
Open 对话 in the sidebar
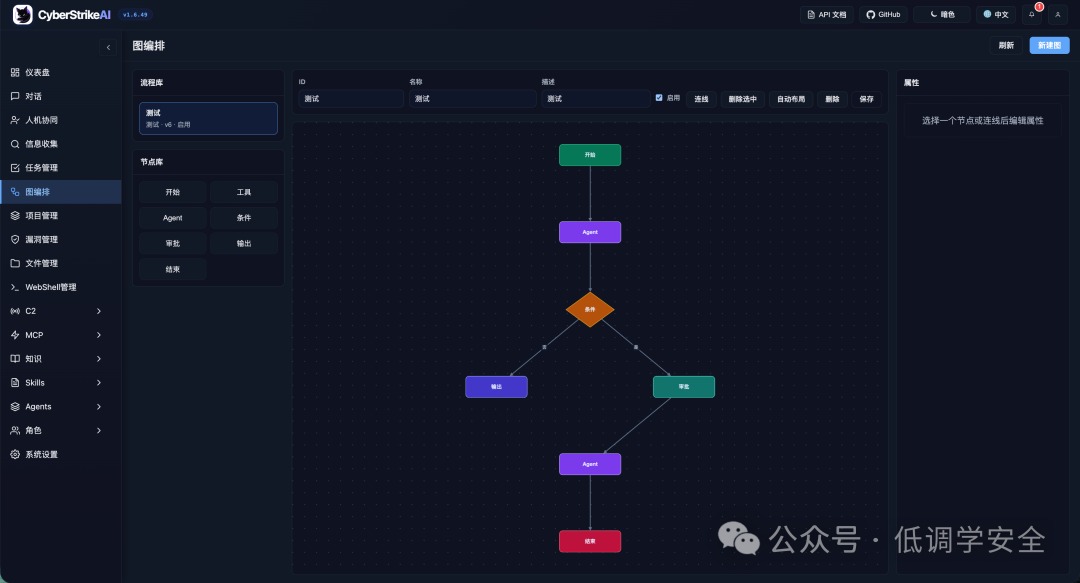(61, 96)
